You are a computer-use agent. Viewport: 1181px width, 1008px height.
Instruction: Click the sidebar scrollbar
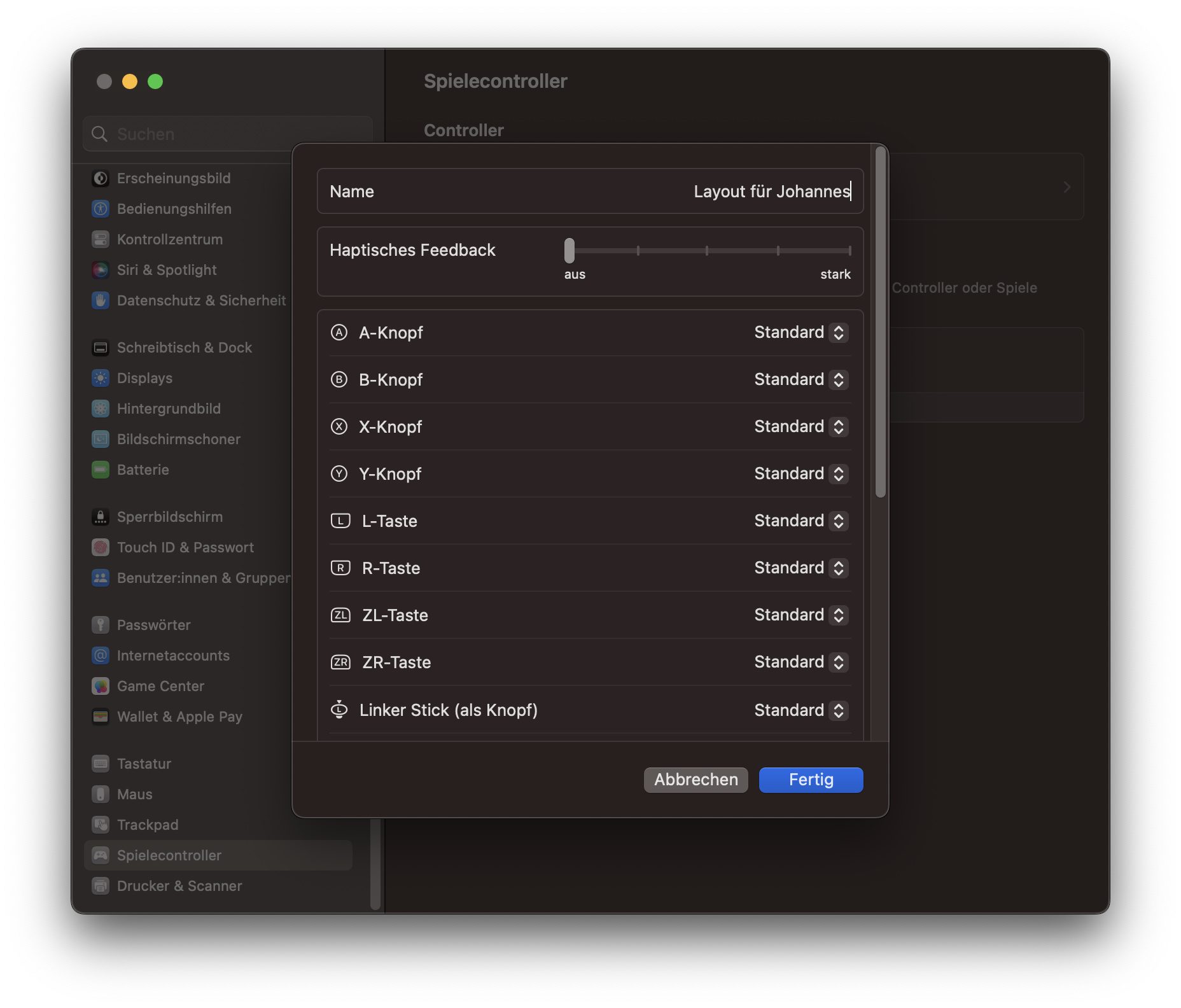pyautogui.click(x=375, y=864)
